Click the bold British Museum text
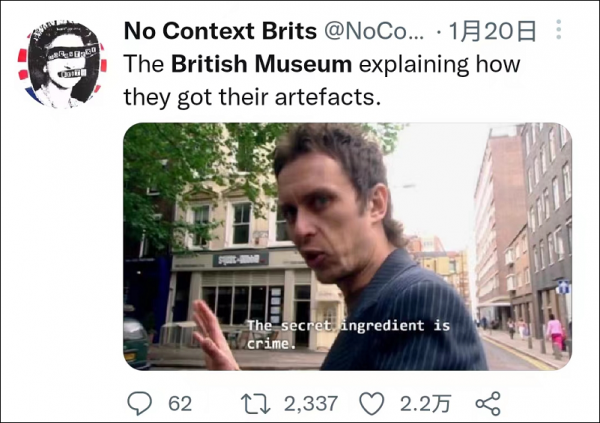Screen dimensions: 600x423 261,64
